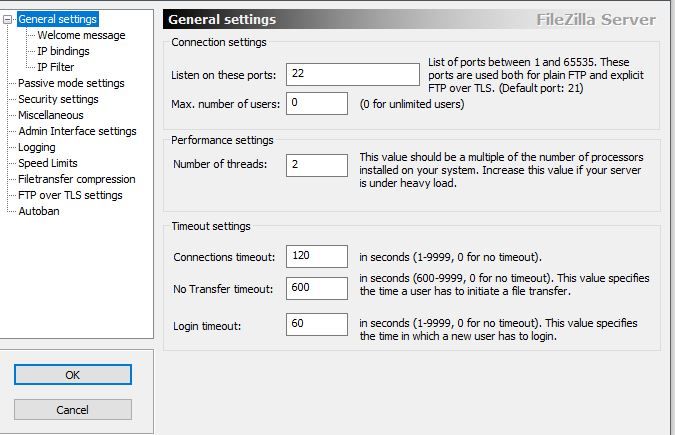Collapse the General settings tree node

coord(9,19)
